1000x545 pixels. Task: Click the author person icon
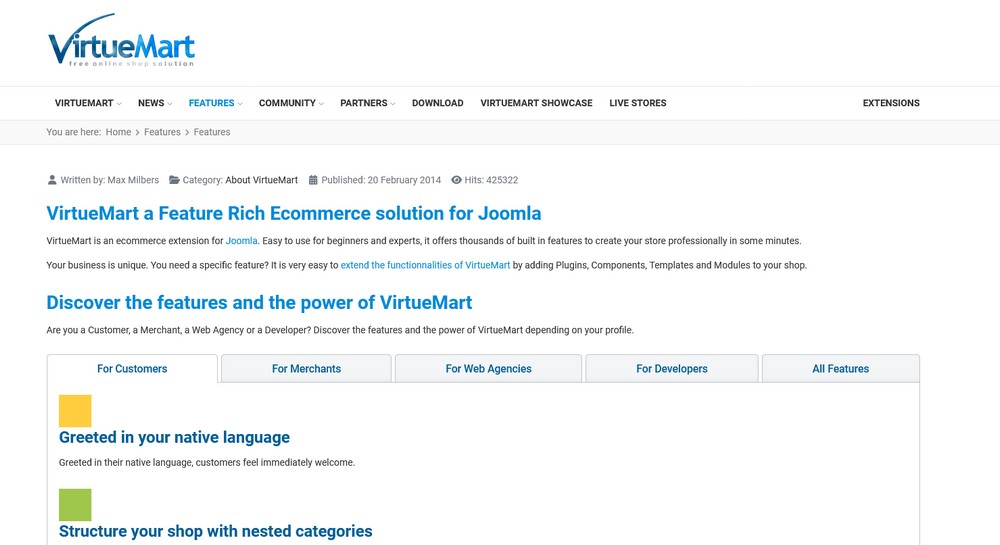point(52,180)
